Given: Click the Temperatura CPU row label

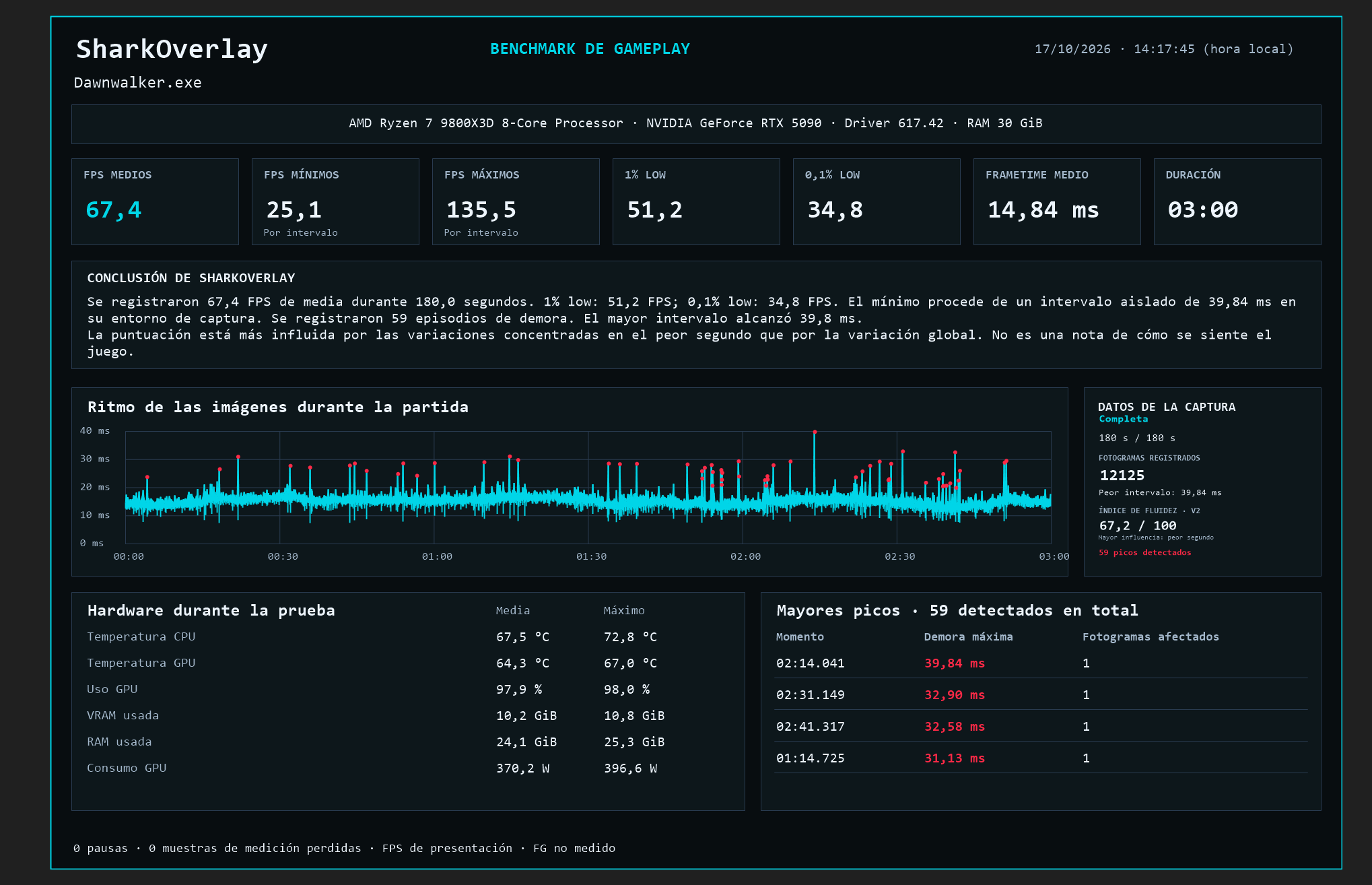Looking at the screenshot, I should point(141,637).
